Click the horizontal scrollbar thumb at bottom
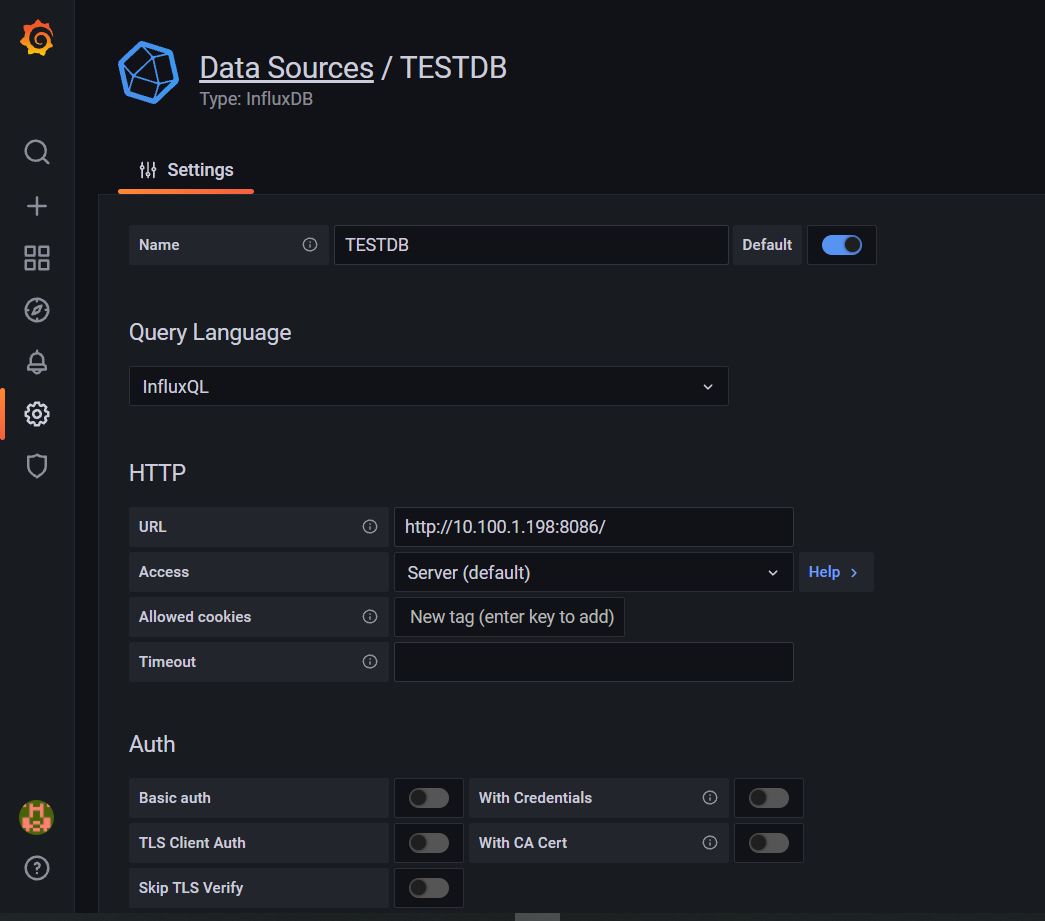The image size is (1045, 921). point(537,917)
